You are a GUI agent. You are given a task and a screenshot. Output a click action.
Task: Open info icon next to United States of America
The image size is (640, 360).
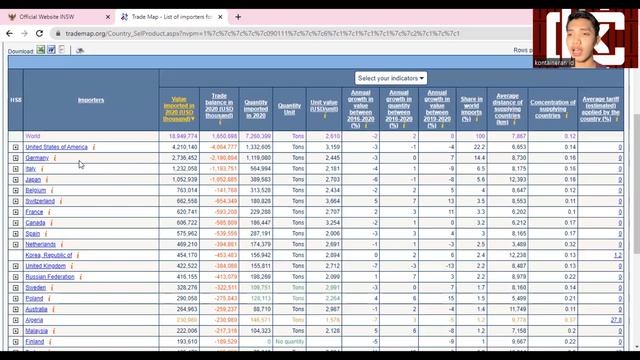coord(94,147)
